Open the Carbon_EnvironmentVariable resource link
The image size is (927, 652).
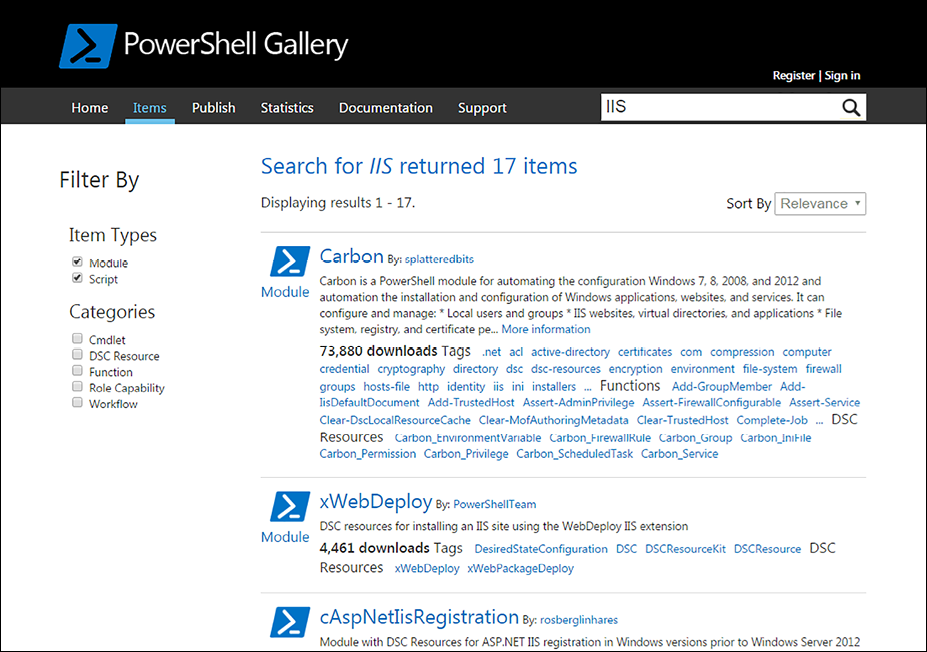[468, 438]
